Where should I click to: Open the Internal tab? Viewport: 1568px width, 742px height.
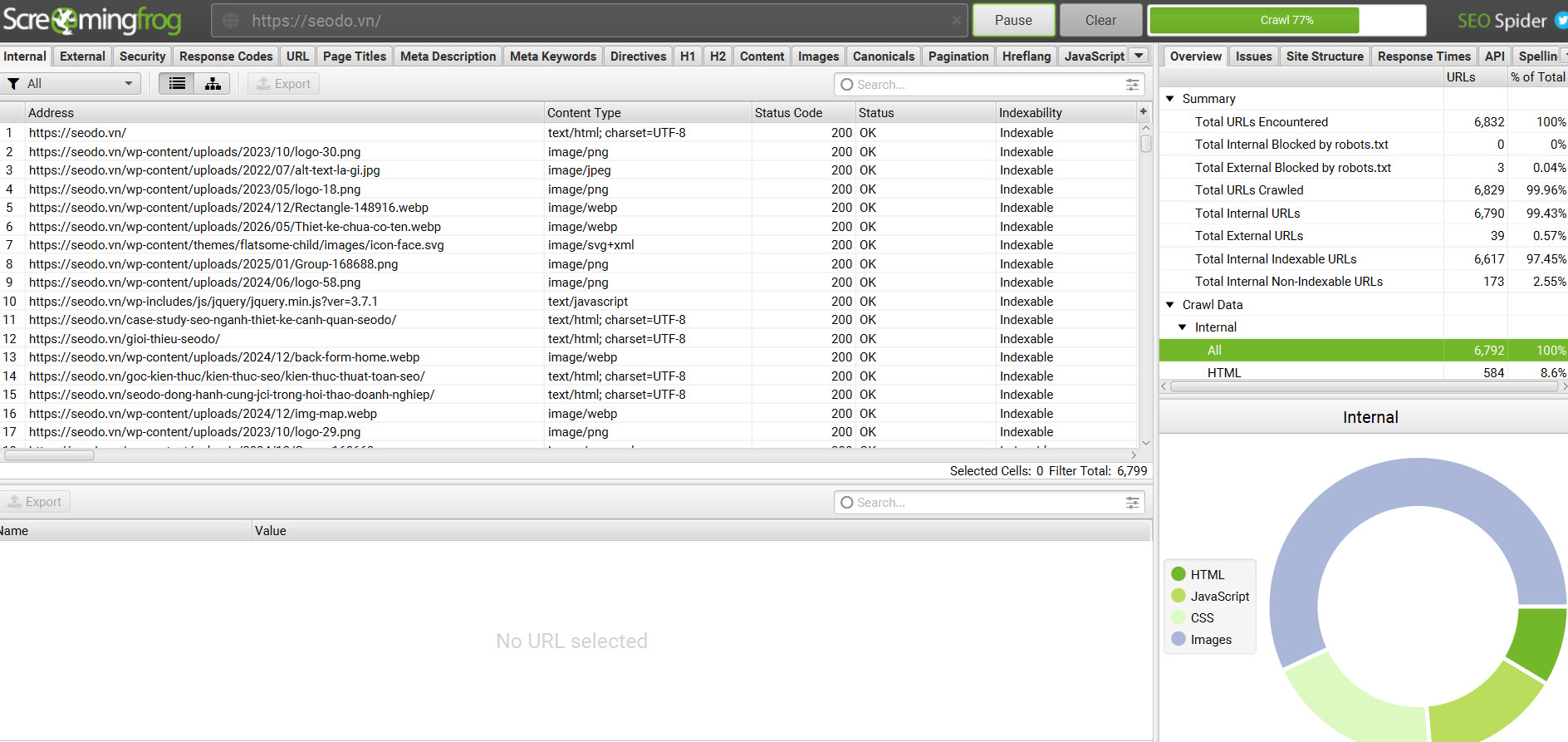25,57
